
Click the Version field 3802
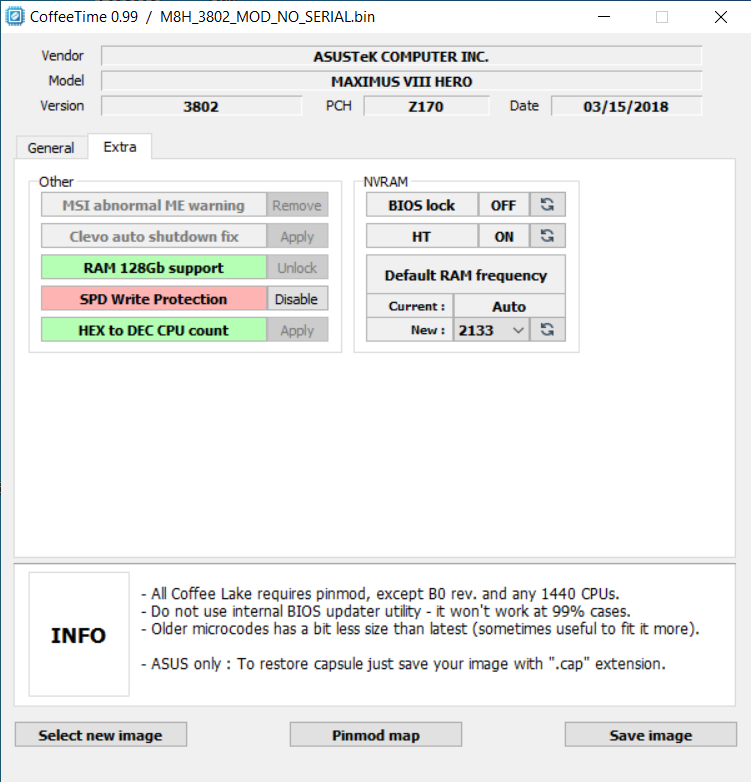click(x=201, y=106)
